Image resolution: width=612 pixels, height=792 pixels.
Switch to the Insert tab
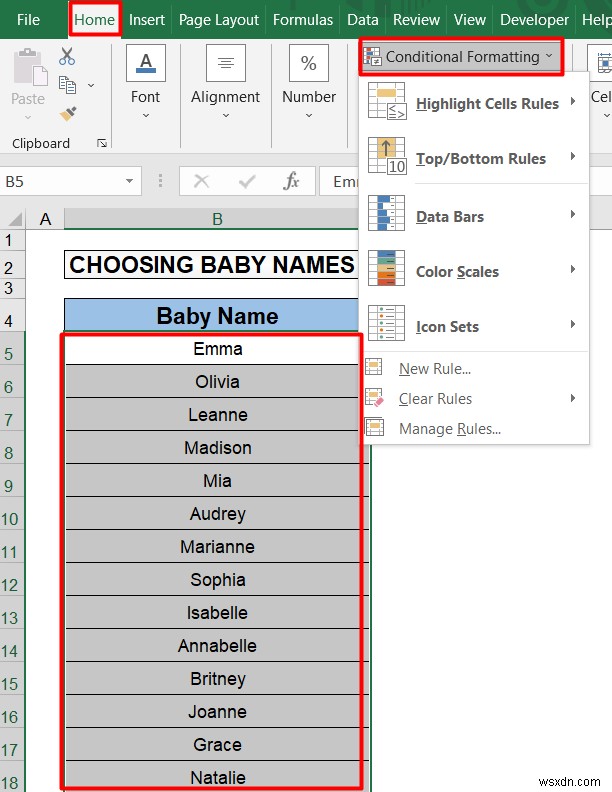coord(146,20)
